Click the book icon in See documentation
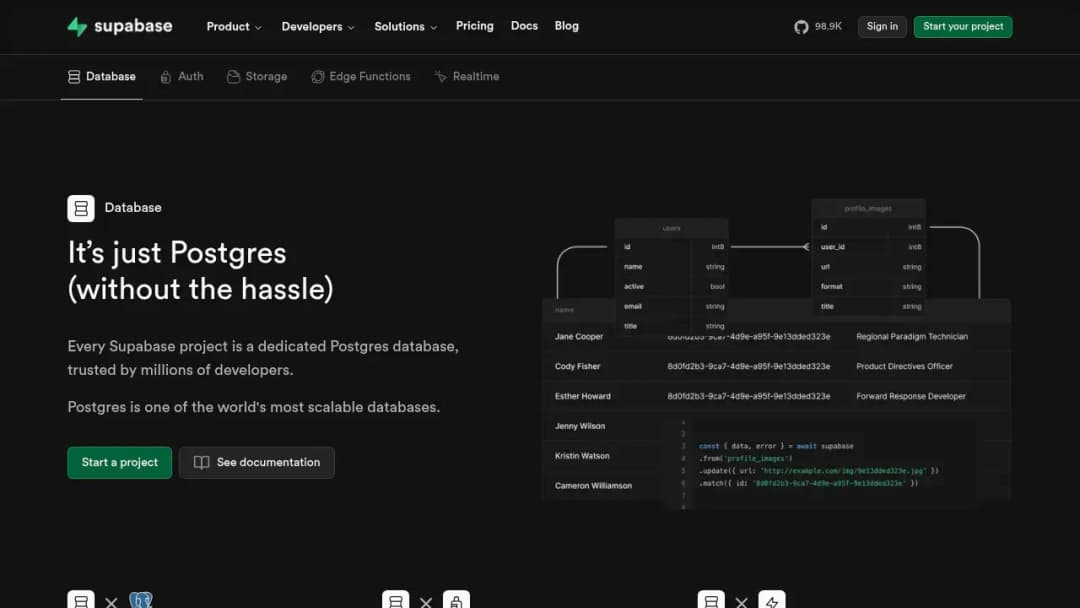Screen dimensions: 1080x608 click(201, 463)
